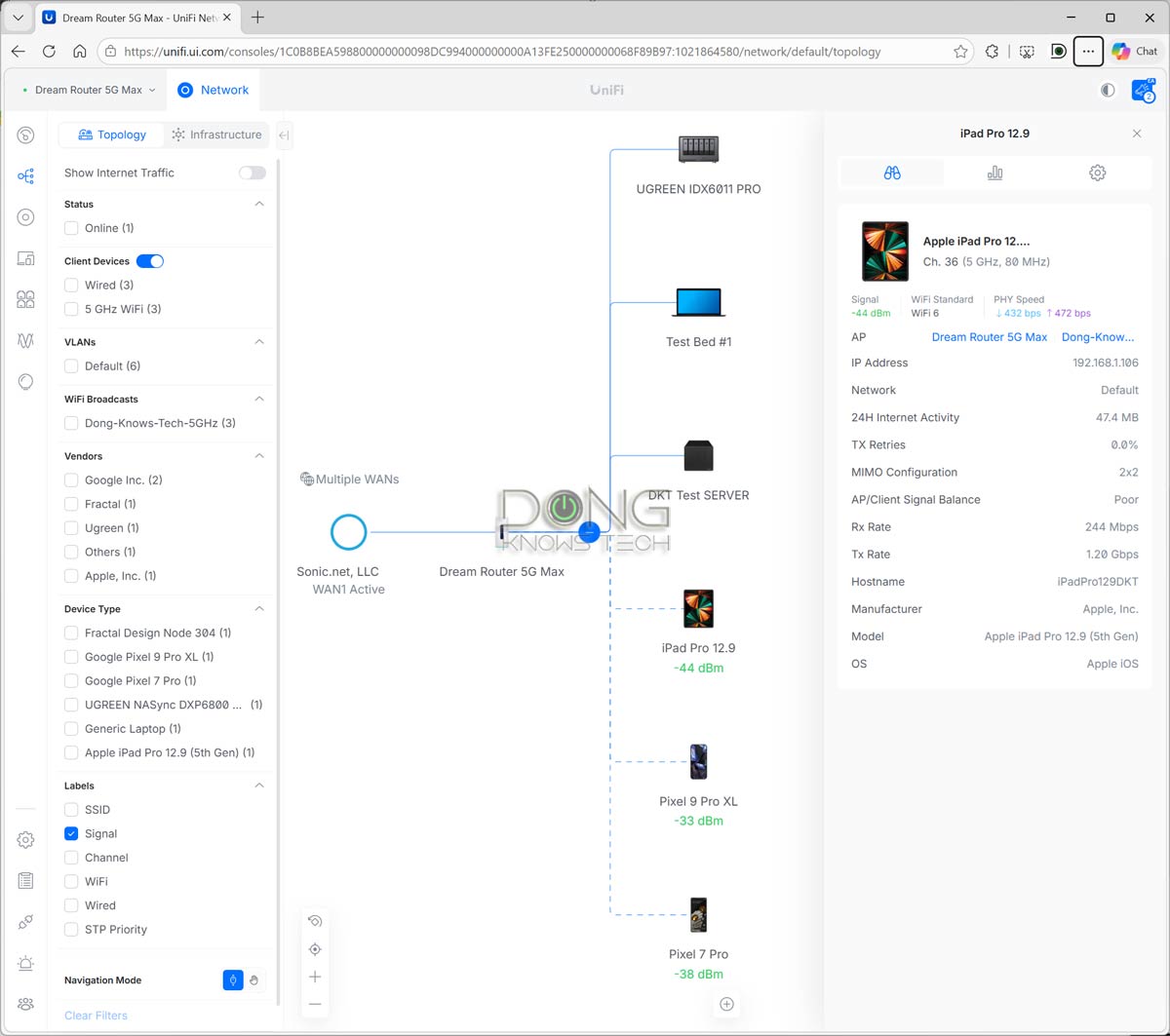Enable Show Internet Traffic switch
The width and height of the screenshot is (1170, 1036).
click(252, 173)
